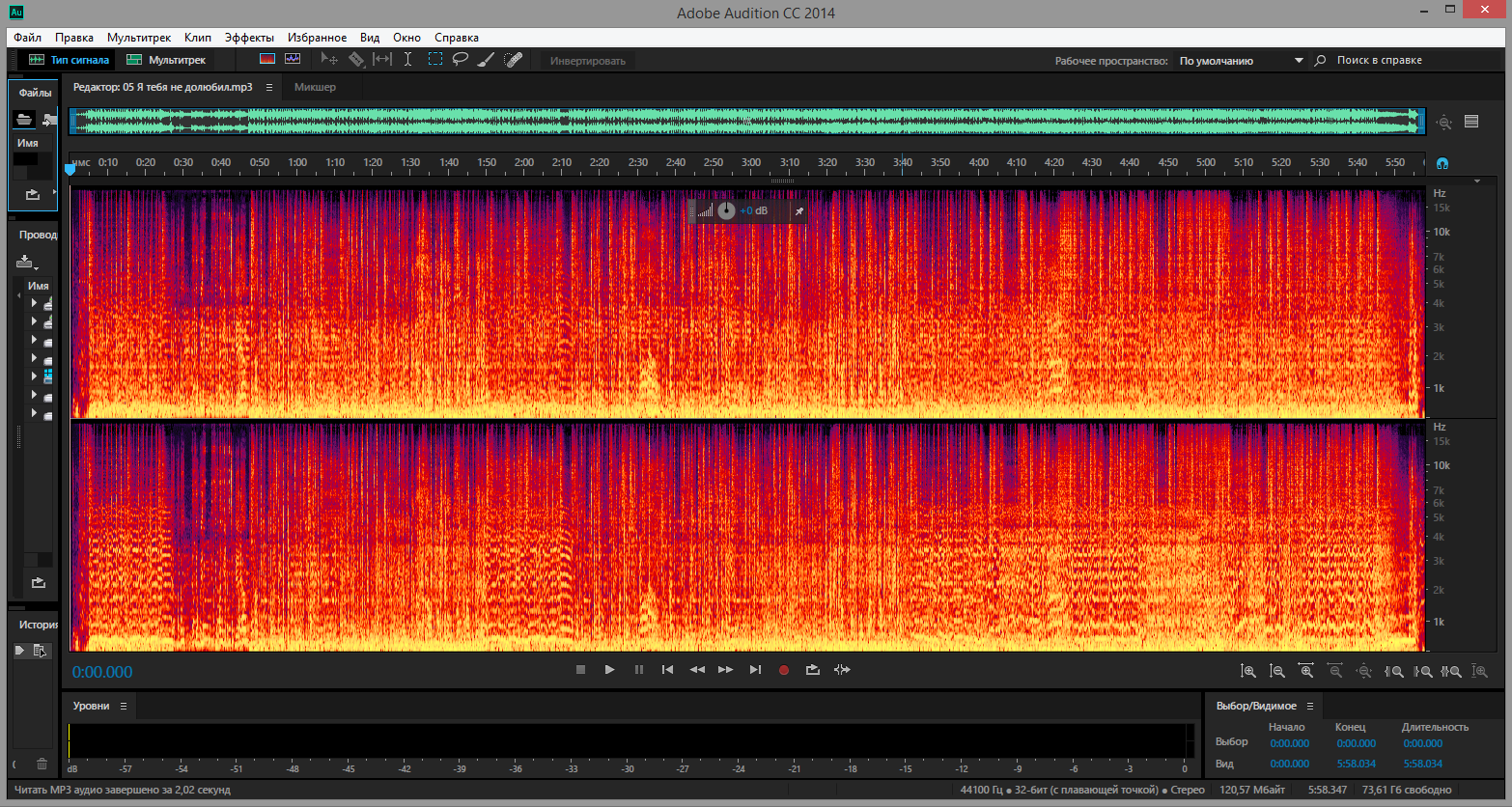This screenshot has width=1512, height=807.
Task: Choose the Spot Healing Brush tool
Action: (514, 60)
